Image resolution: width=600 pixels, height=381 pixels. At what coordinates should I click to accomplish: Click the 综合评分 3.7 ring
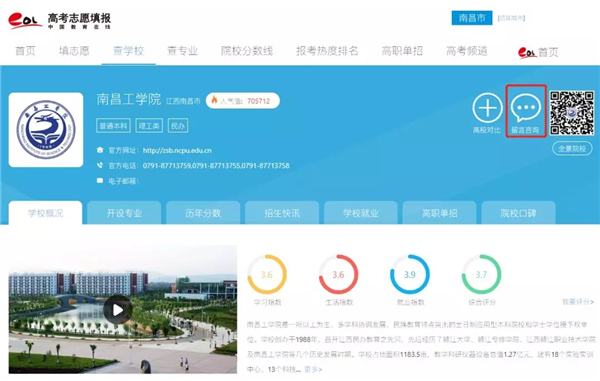click(x=481, y=274)
